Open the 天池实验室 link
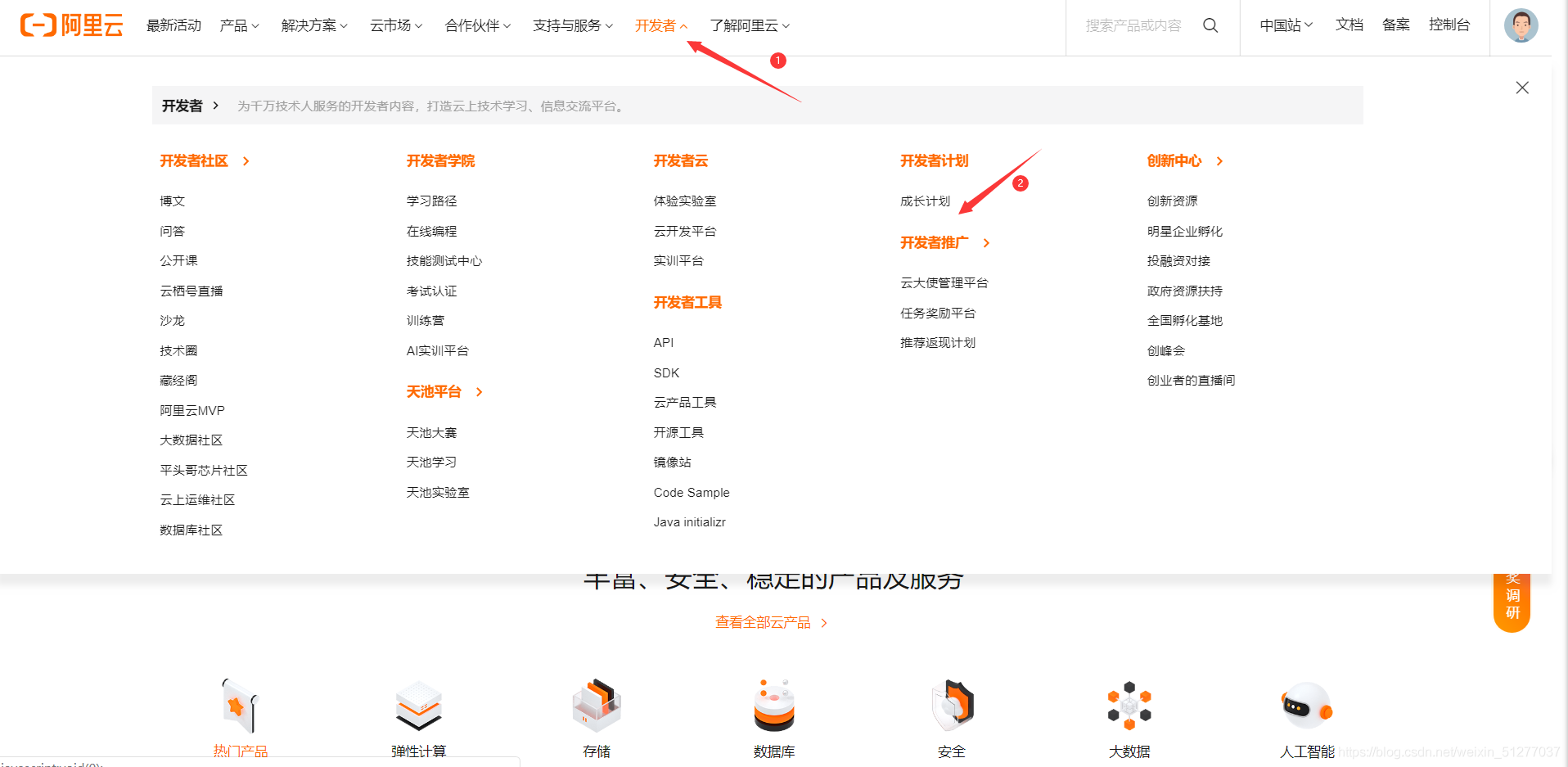1568x767 pixels. point(438,492)
